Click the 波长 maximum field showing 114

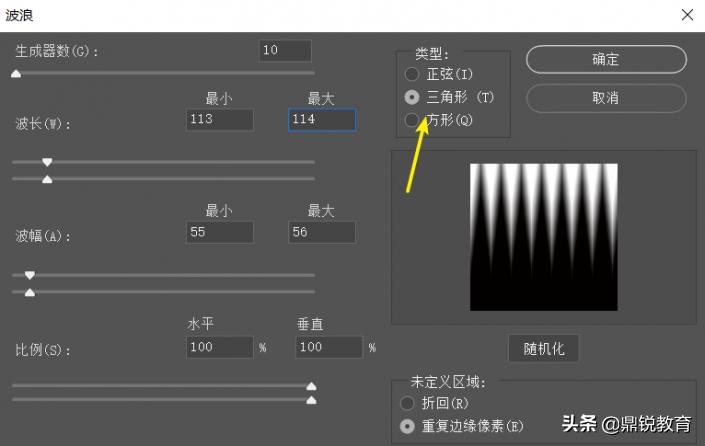click(322, 120)
